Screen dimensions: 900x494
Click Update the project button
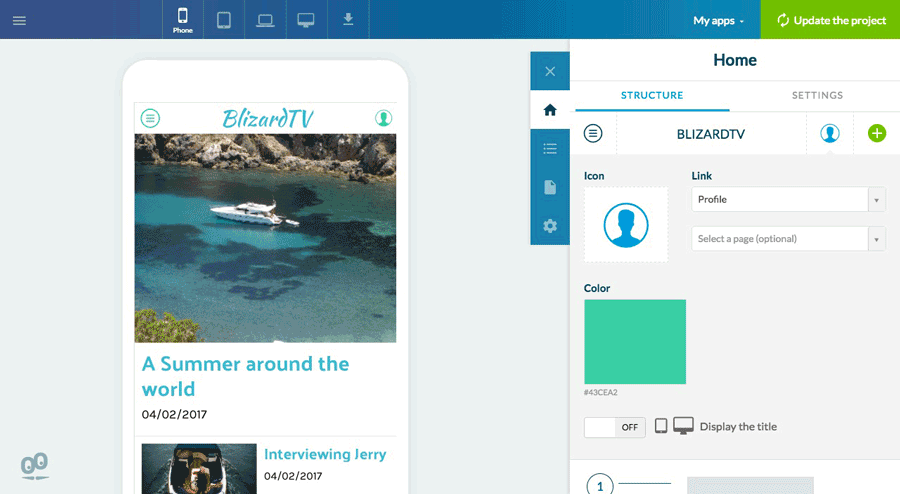click(x=830, y=20)
